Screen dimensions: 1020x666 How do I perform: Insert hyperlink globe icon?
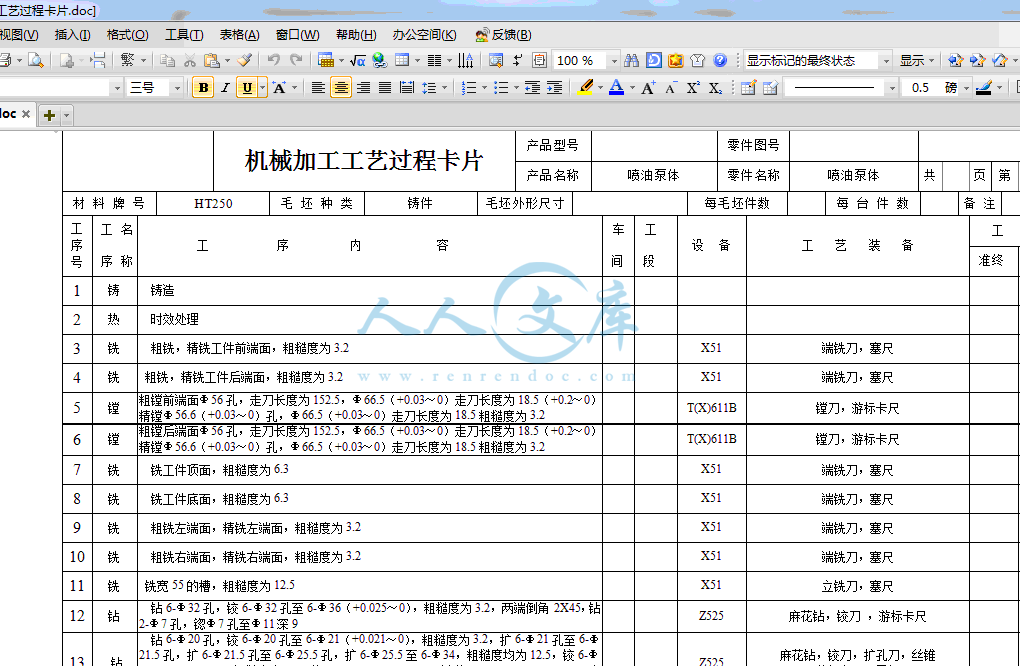(x=379, y=60)
